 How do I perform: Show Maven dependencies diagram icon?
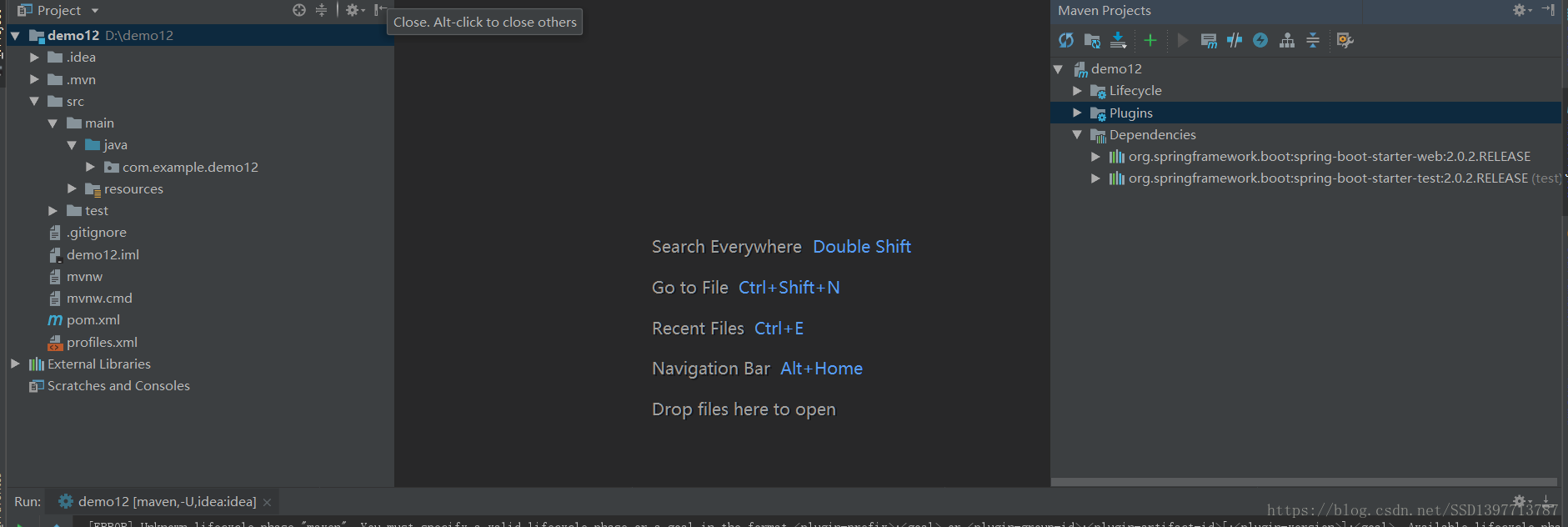tap(1287, 40)
